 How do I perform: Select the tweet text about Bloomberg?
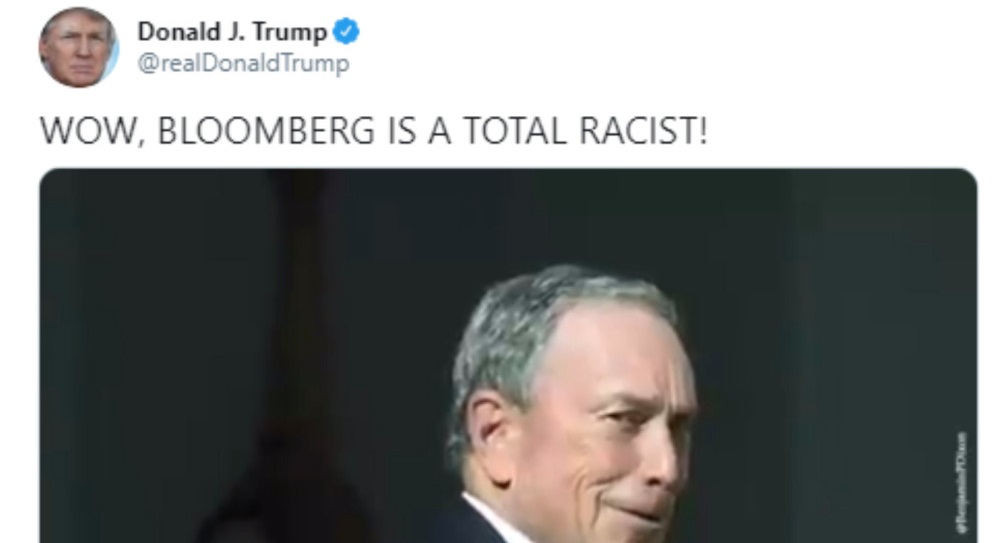[374, 131]
